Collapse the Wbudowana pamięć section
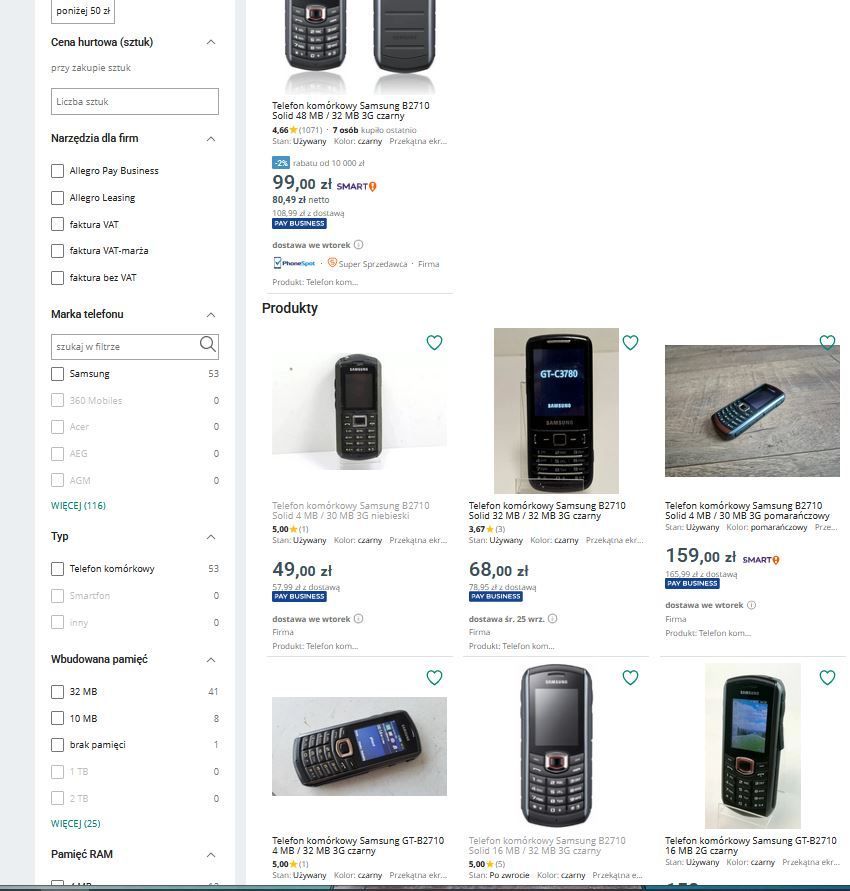This screenshot has height=891, width=850. pyautogui.click(x=211, y=660)
